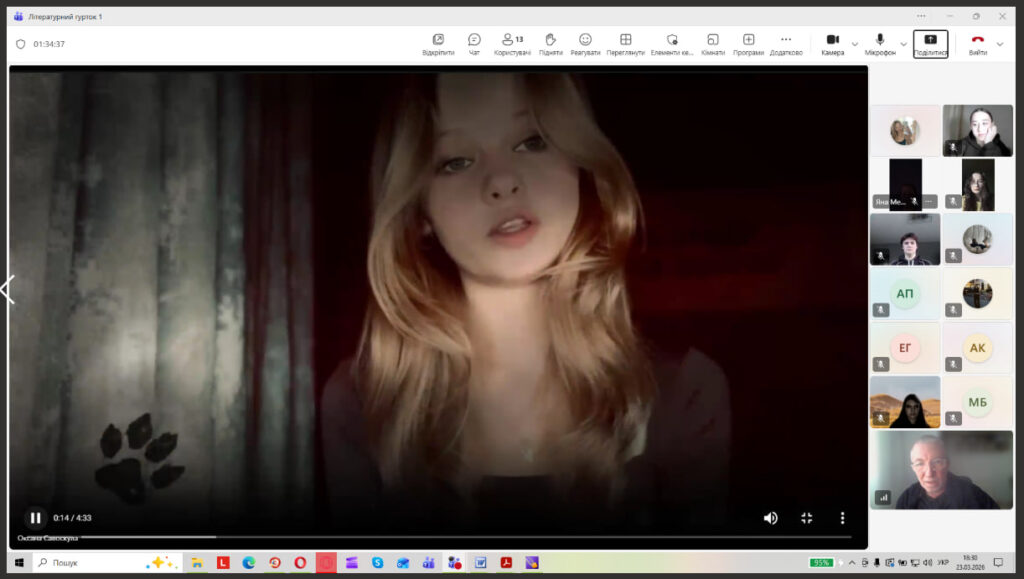1024x579 pixels.
Task: Toggle the camera on or off
Action: [832, 40]
